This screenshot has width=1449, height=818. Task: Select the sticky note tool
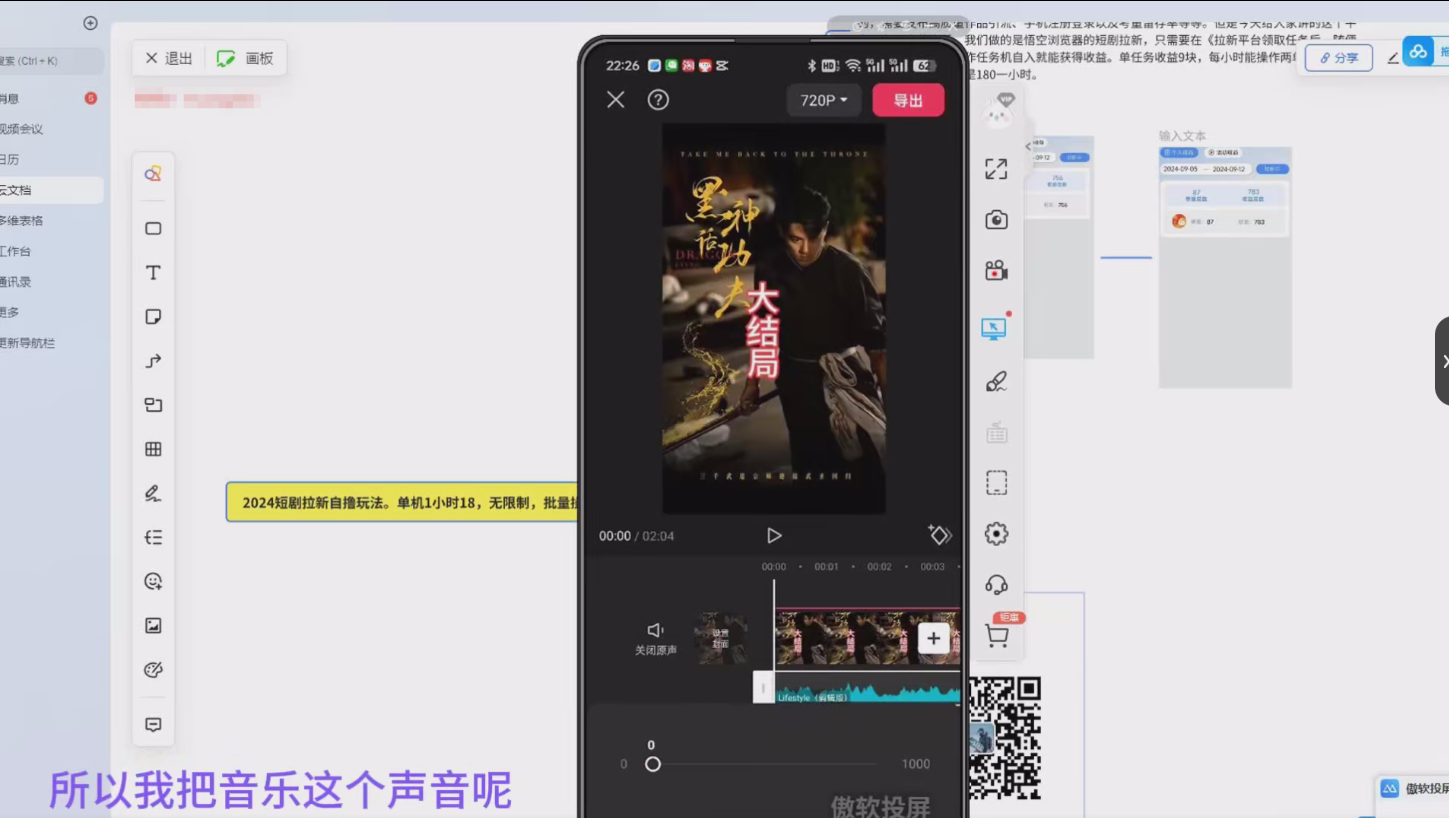(x=153, y=316)
